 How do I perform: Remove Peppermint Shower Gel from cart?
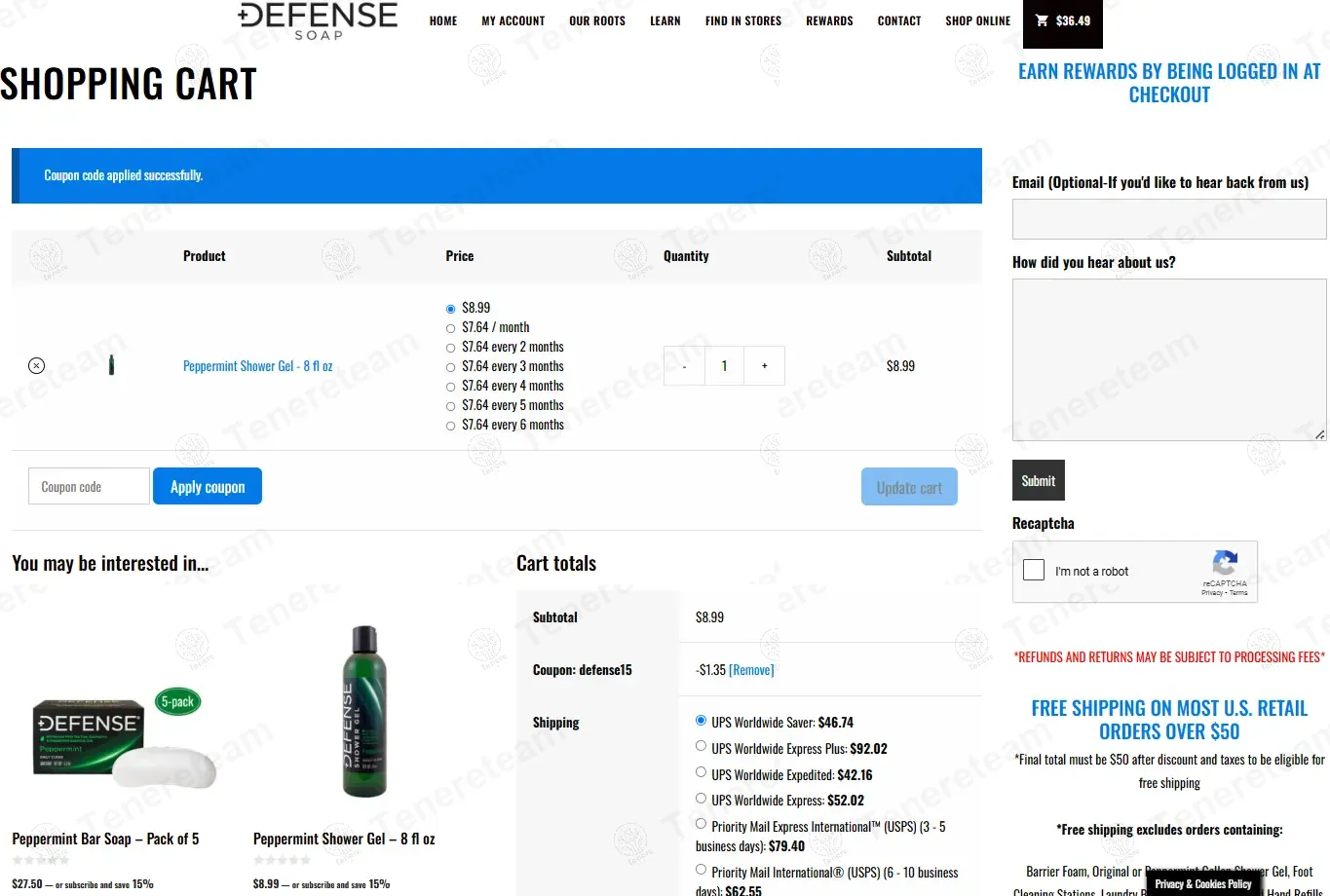point(36,366)
